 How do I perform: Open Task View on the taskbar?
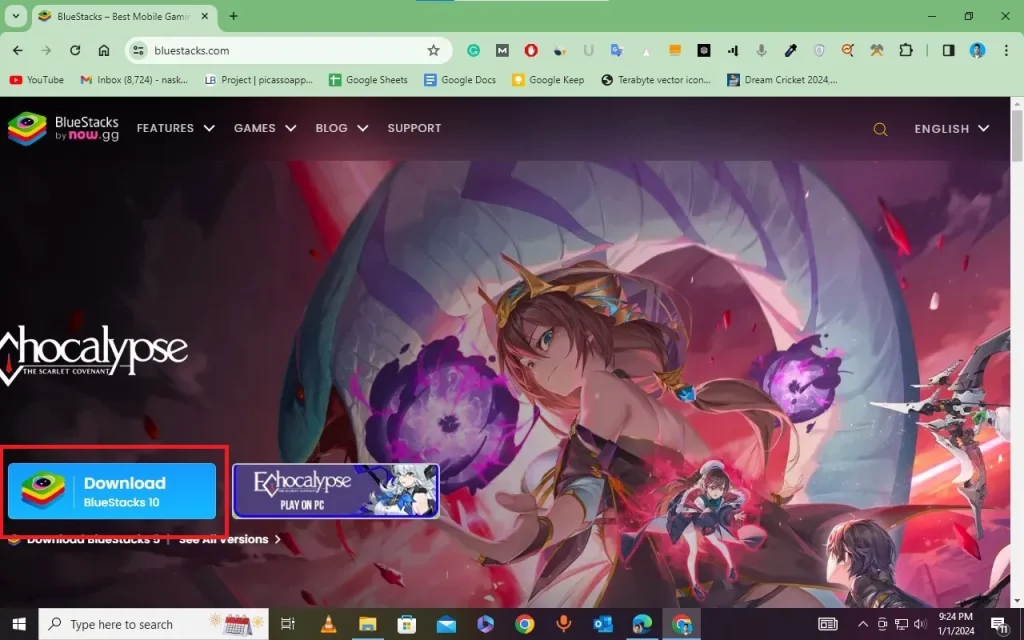[x=288, y=624]
